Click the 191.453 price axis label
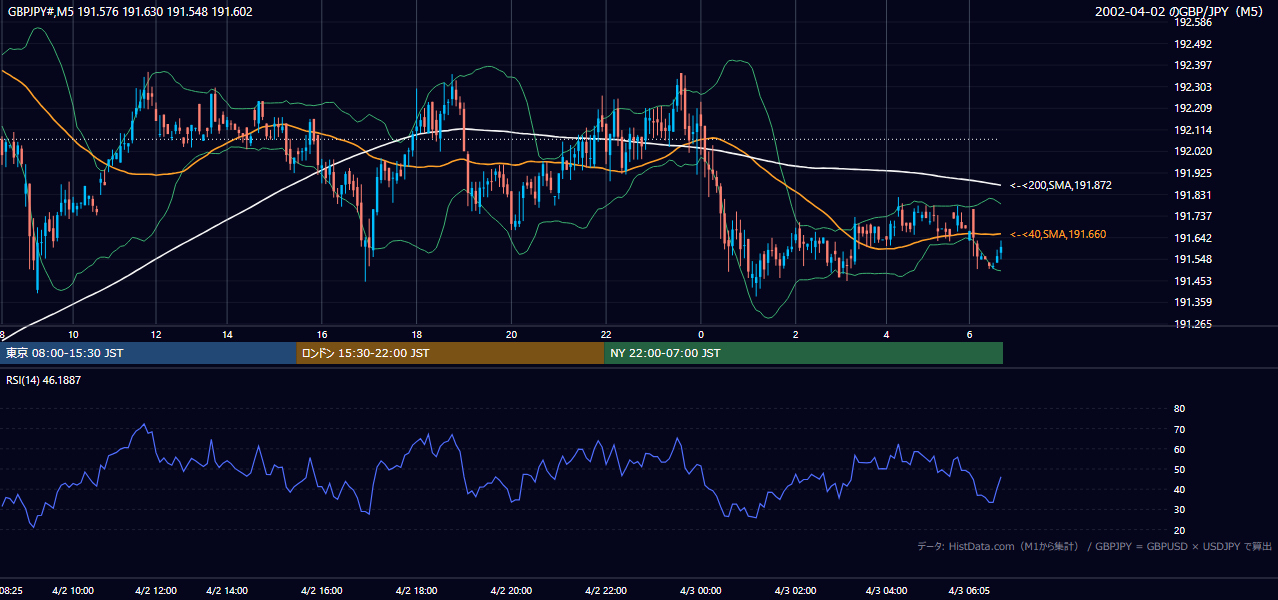The height and width of the screenshot is (600, 1278). pos(1192,281)
